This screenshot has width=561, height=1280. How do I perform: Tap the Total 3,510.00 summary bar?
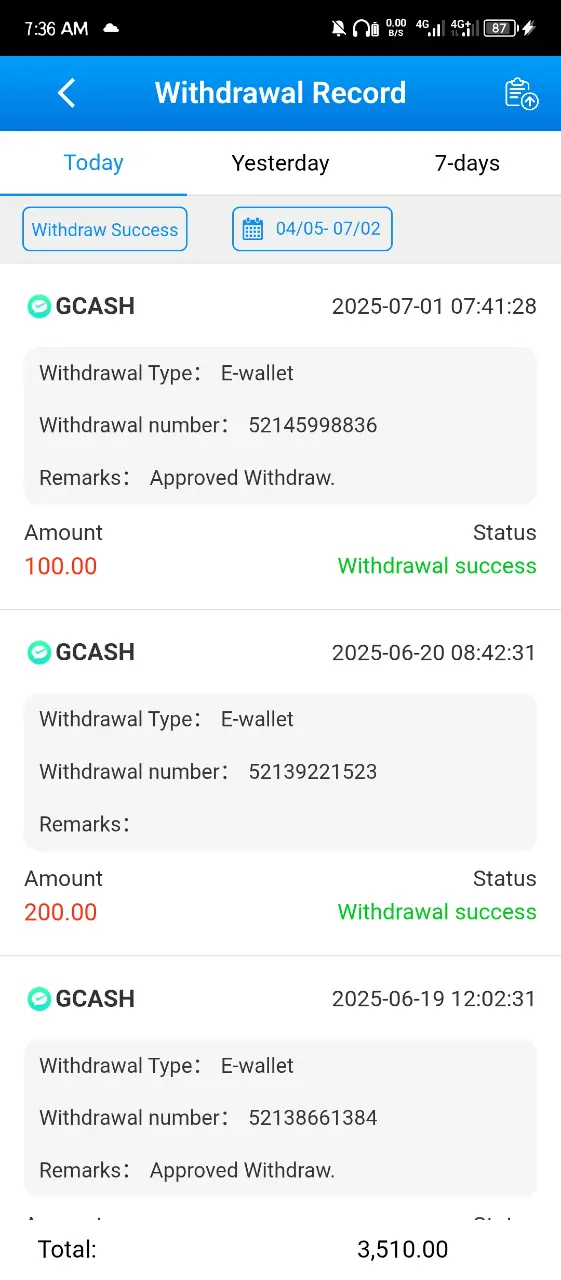click(x=280, y=1249)
